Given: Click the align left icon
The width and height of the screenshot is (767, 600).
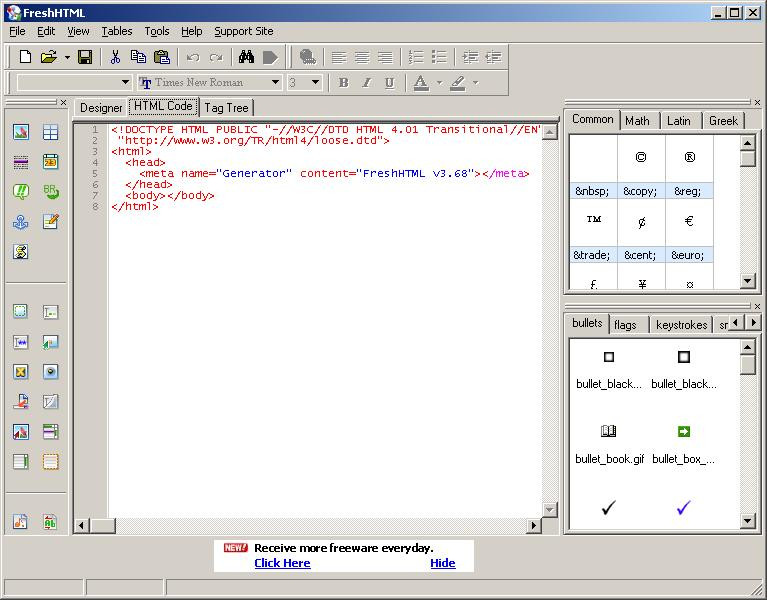Looking at the screenshot, I should tap(339, 57).
